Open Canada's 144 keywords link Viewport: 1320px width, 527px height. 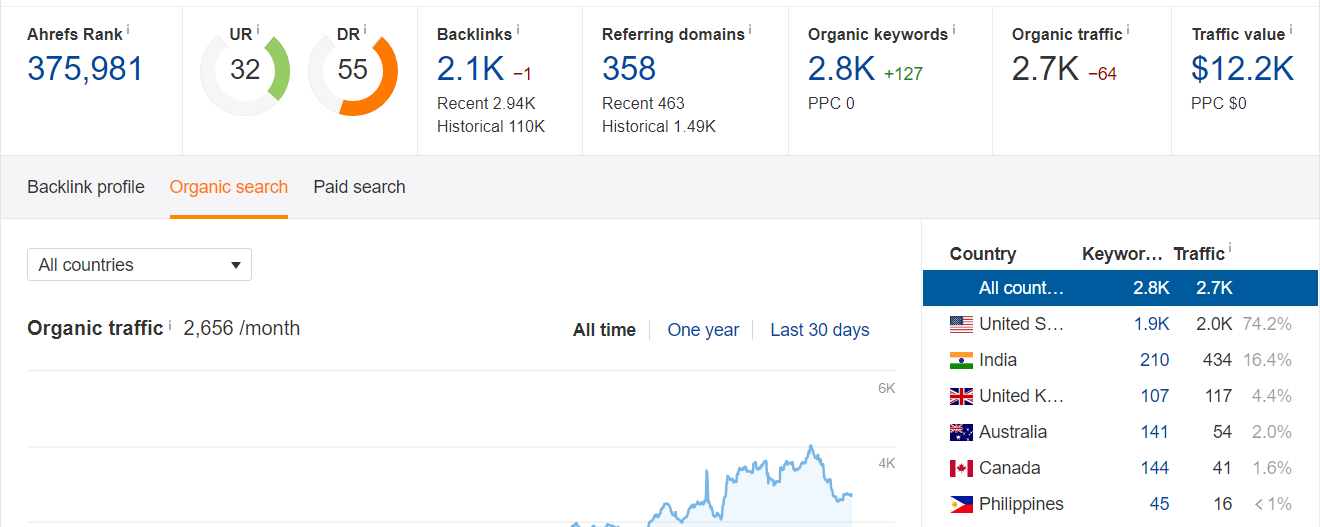(x=1154, y=468)
